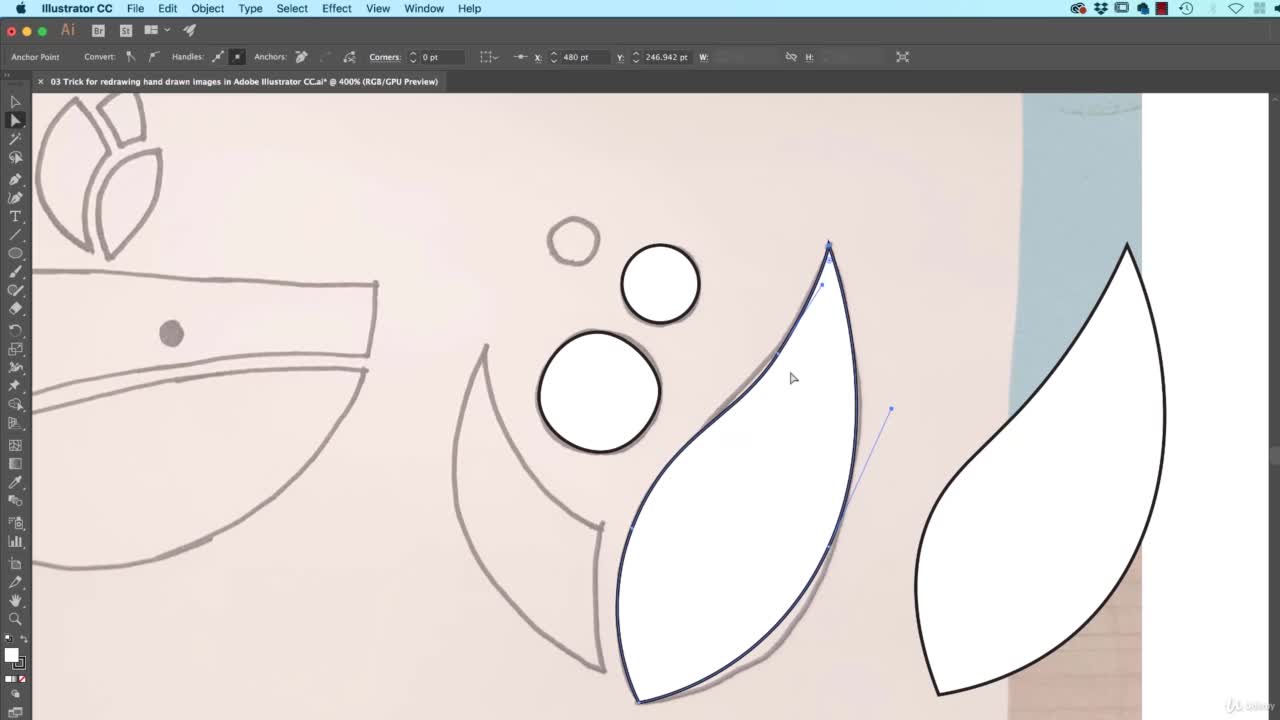Viewport: 1280px width, 720px height.
Task: Click the GPU performance rocket icon
Action: (x=189, y=31)
